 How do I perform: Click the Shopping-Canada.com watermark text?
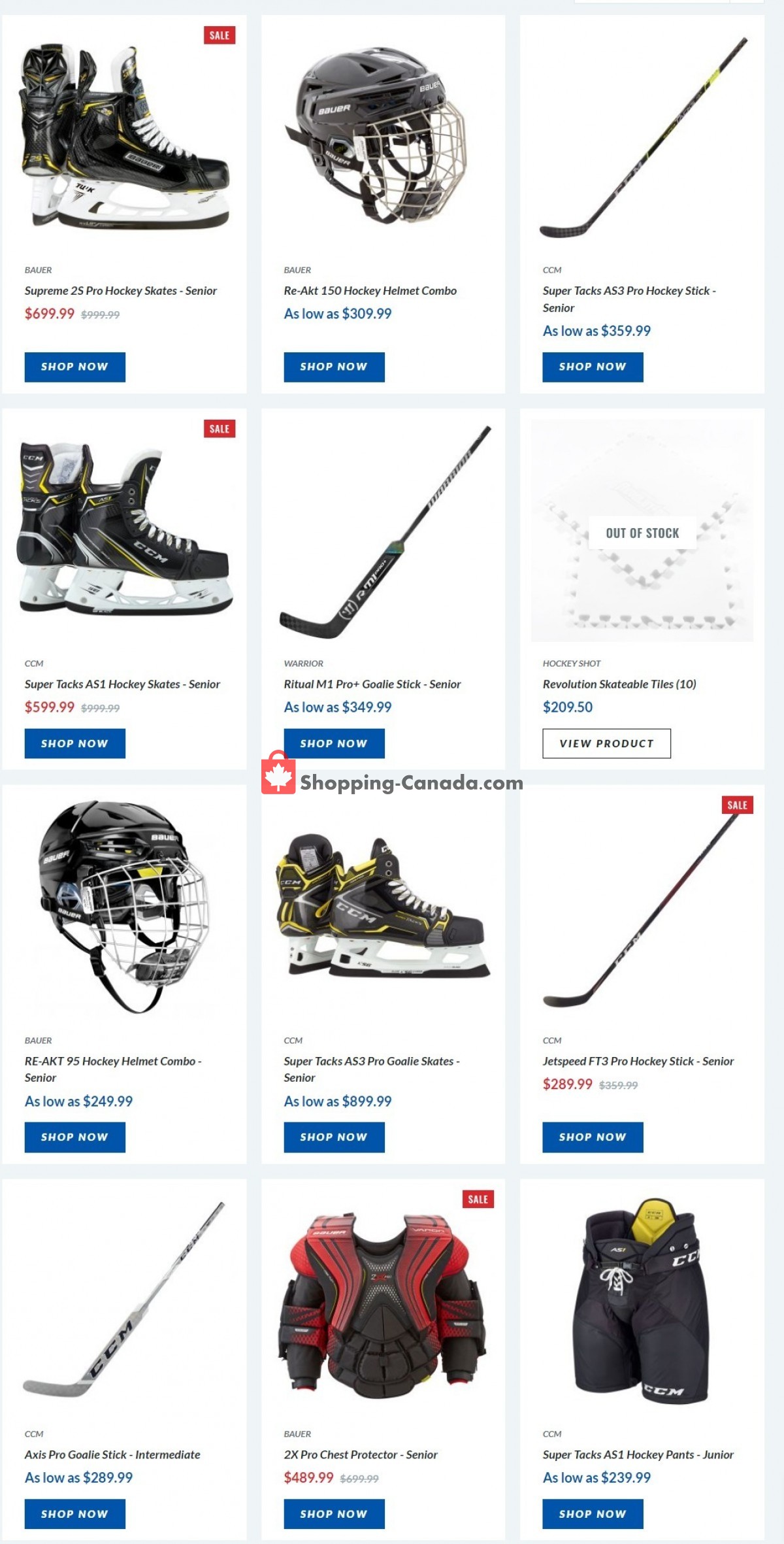(412, 782)
